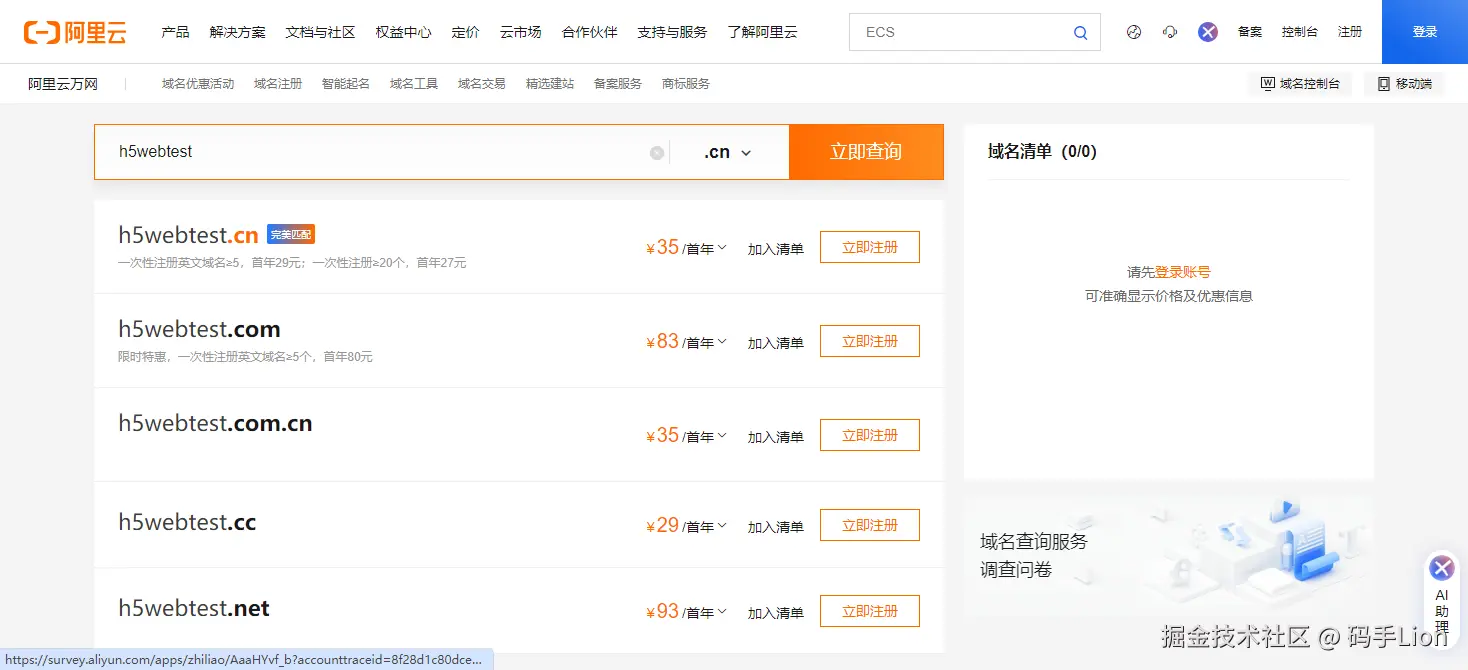
Task: Open the 合作伙伴 menu
Action: [x=589, y=32]
